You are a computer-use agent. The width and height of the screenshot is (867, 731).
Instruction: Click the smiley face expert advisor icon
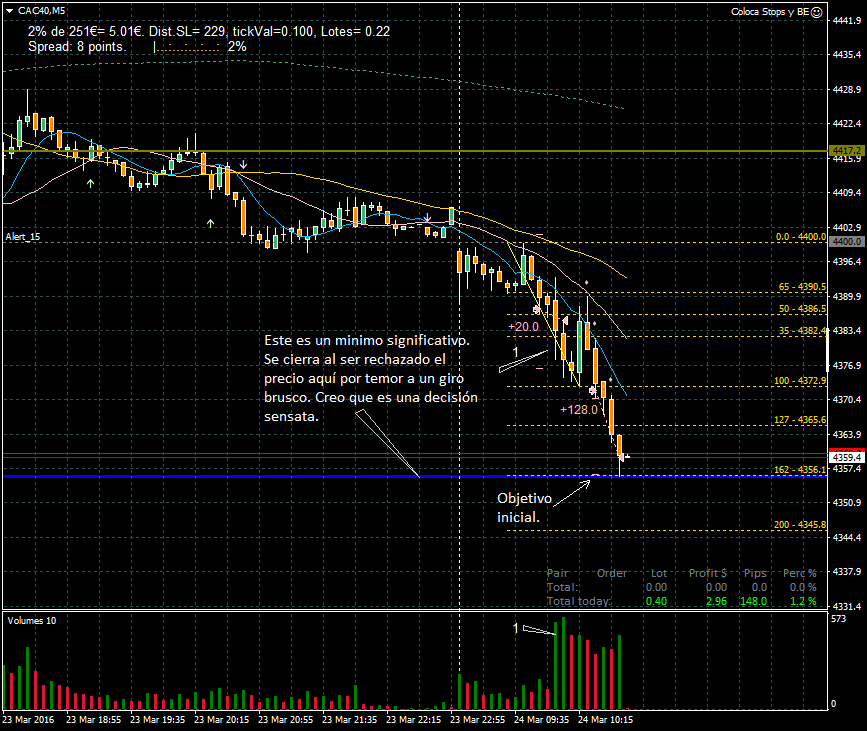817,12
